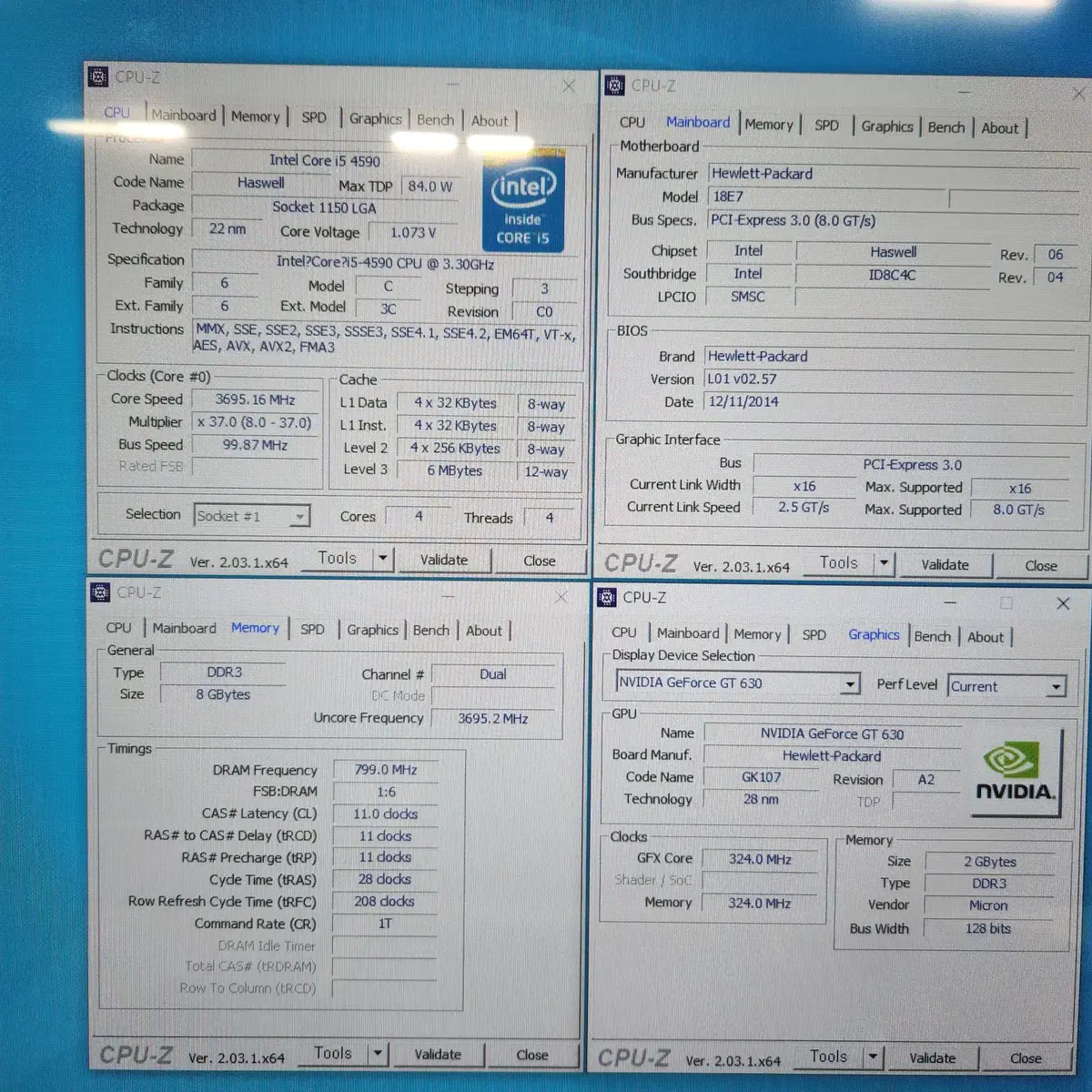The image size is (1092, 1092).
Task: Open Graphics tab in CPU tab window
Action: click(375, 118)
